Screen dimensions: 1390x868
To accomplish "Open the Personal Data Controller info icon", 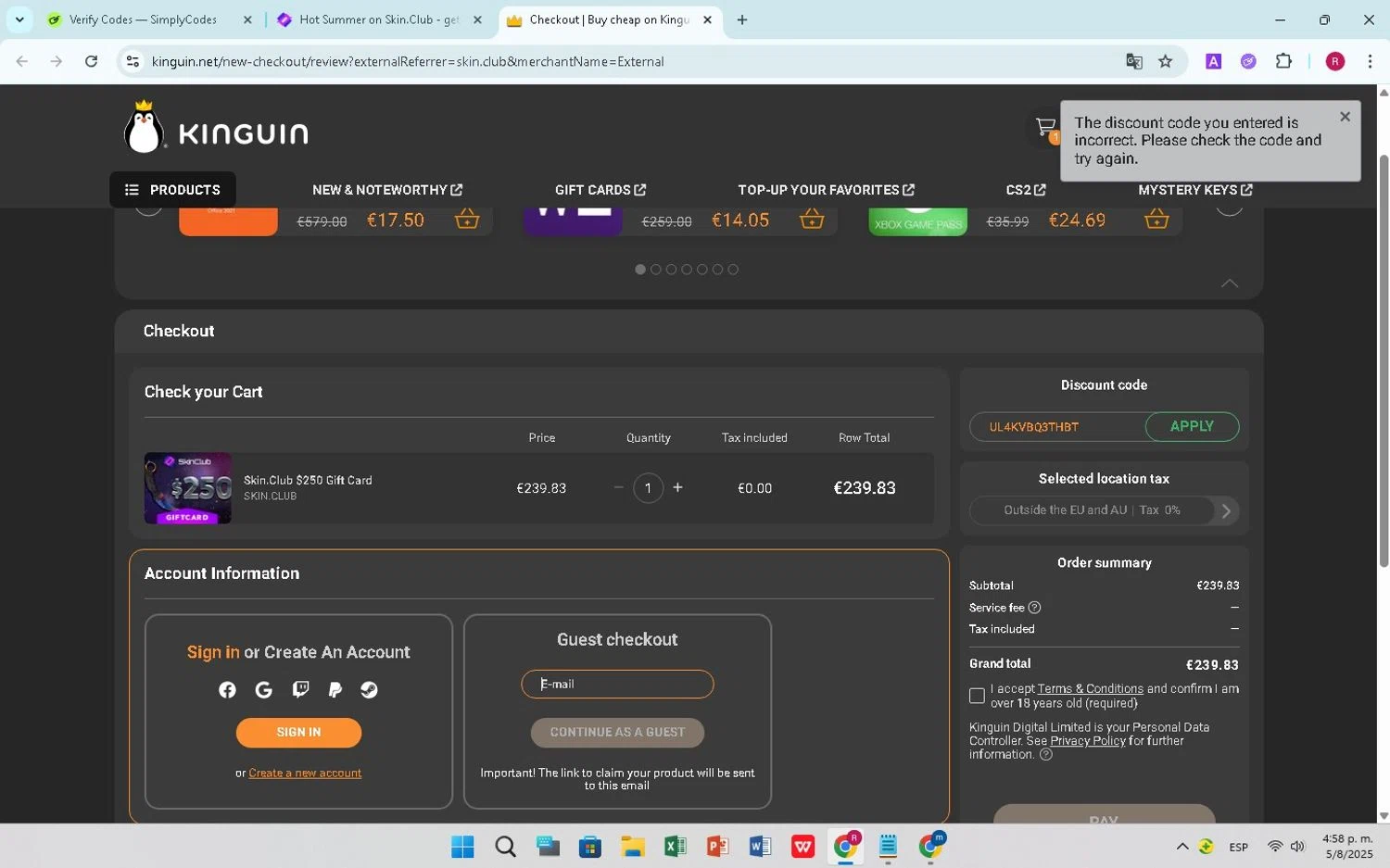I will tap(1046, 754).
